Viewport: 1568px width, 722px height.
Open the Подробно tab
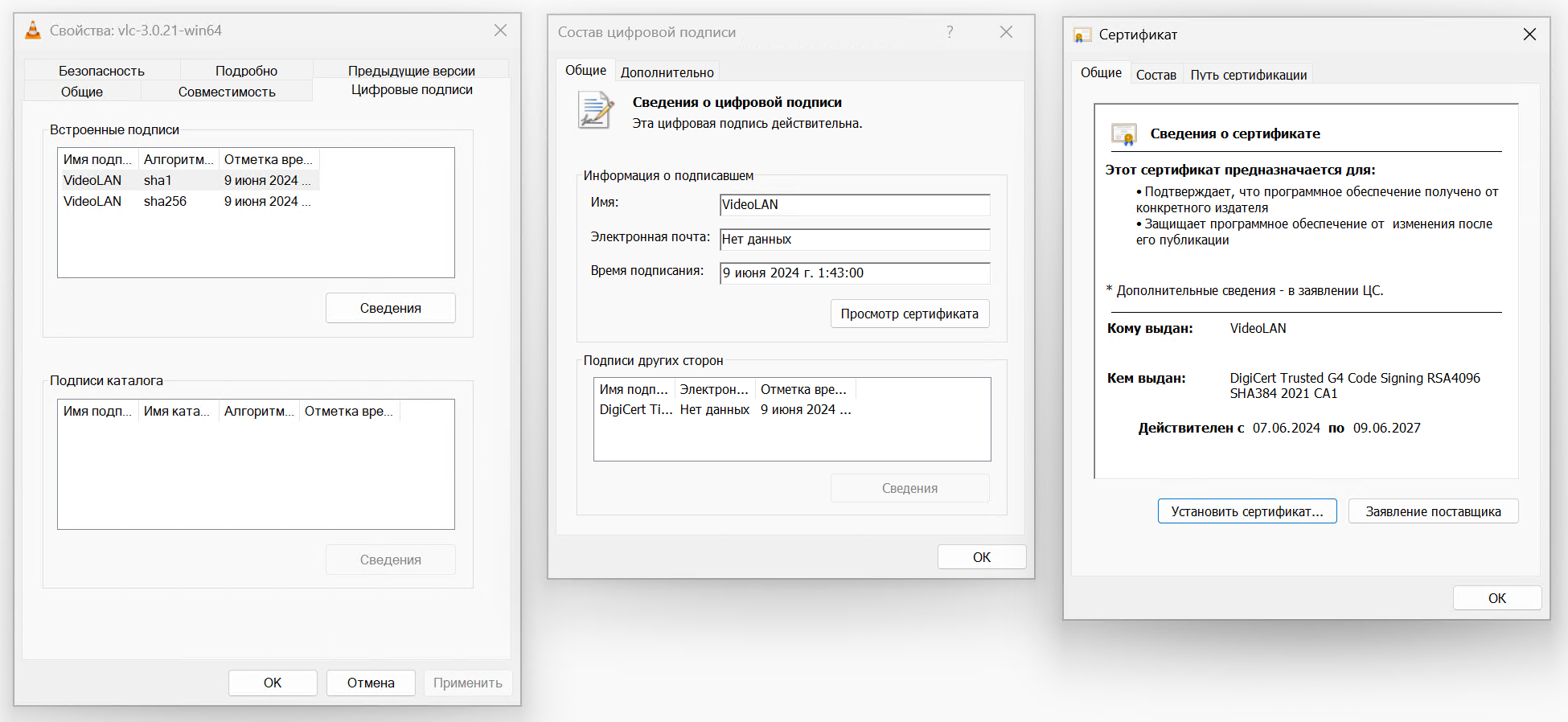(x=246, y=71)
